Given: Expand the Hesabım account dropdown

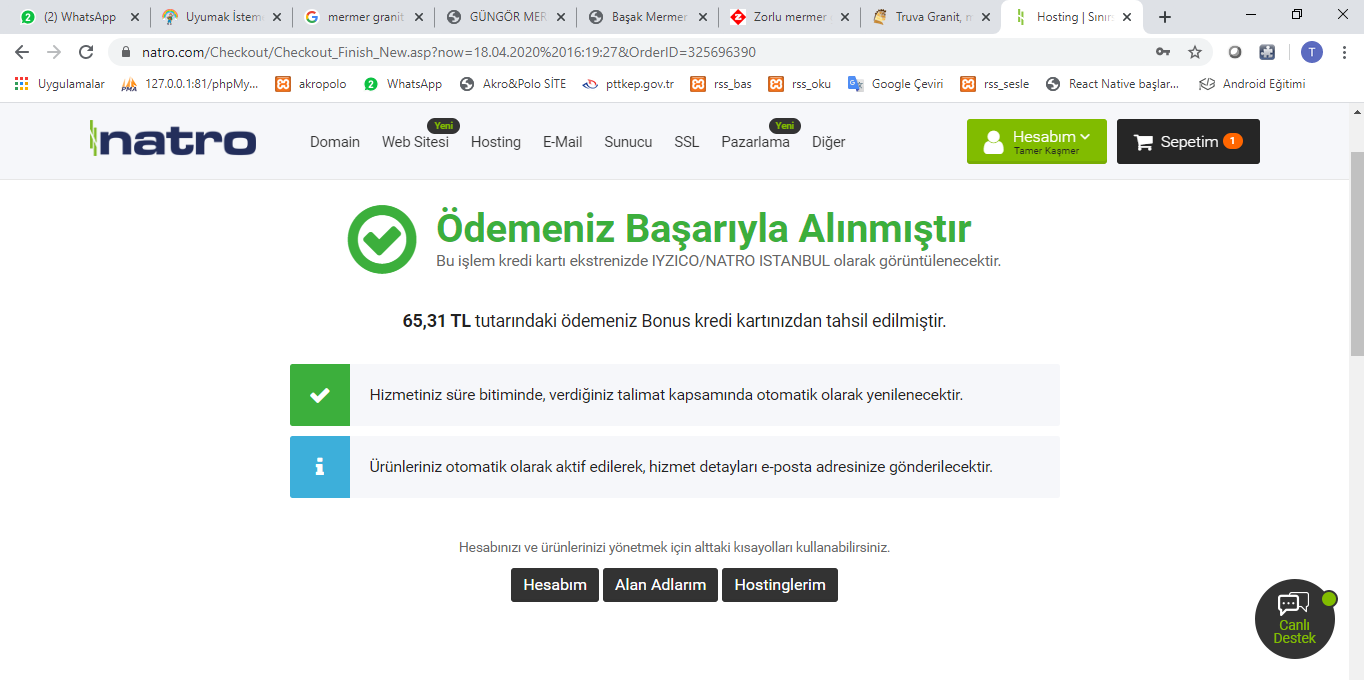Looking at the screenshot, I should [x=1036, y=141].
